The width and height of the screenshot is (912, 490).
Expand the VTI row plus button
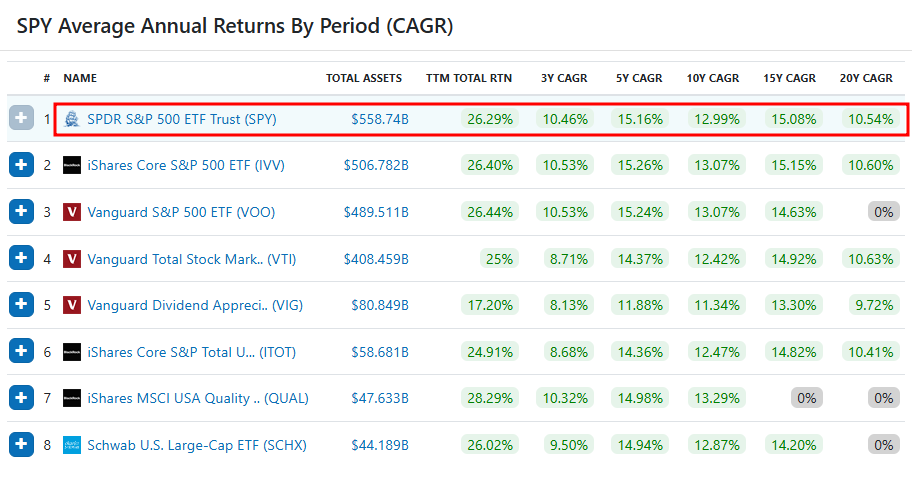click(x=21, y=258)
